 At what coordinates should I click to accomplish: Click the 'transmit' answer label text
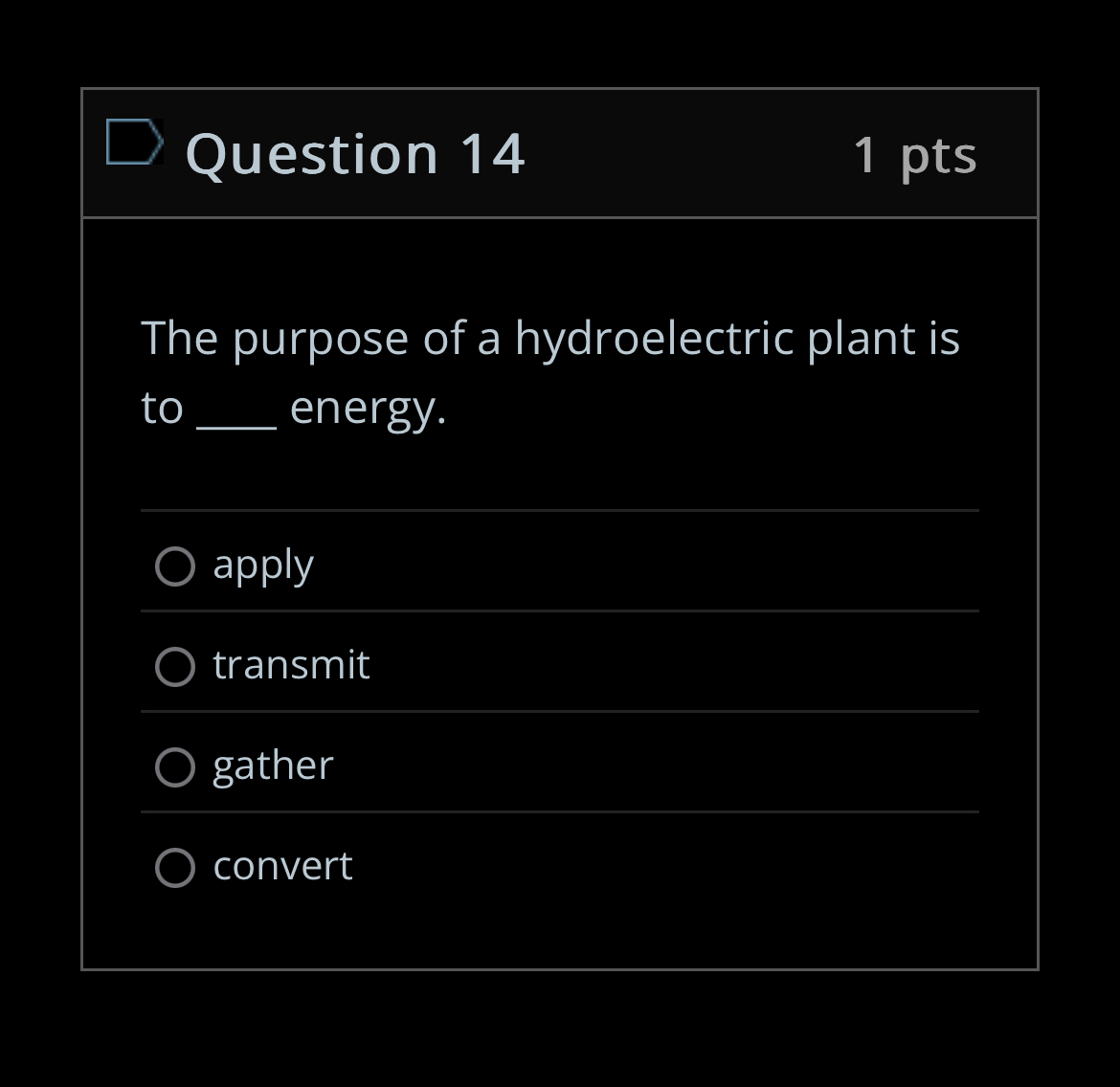pos(291,665)
